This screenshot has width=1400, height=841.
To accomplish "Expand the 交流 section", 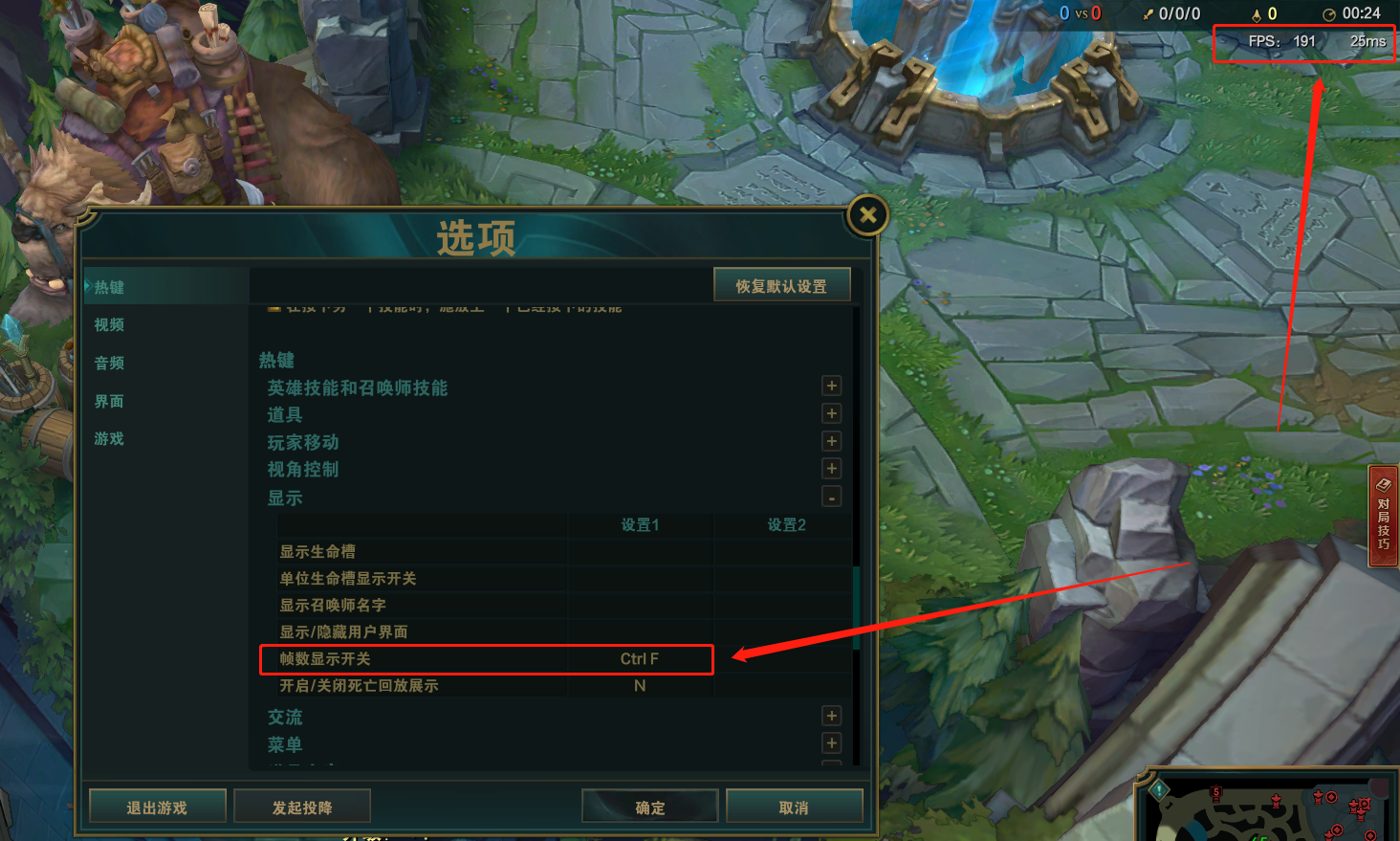I will pyautogui.click(x=832, y=716).
